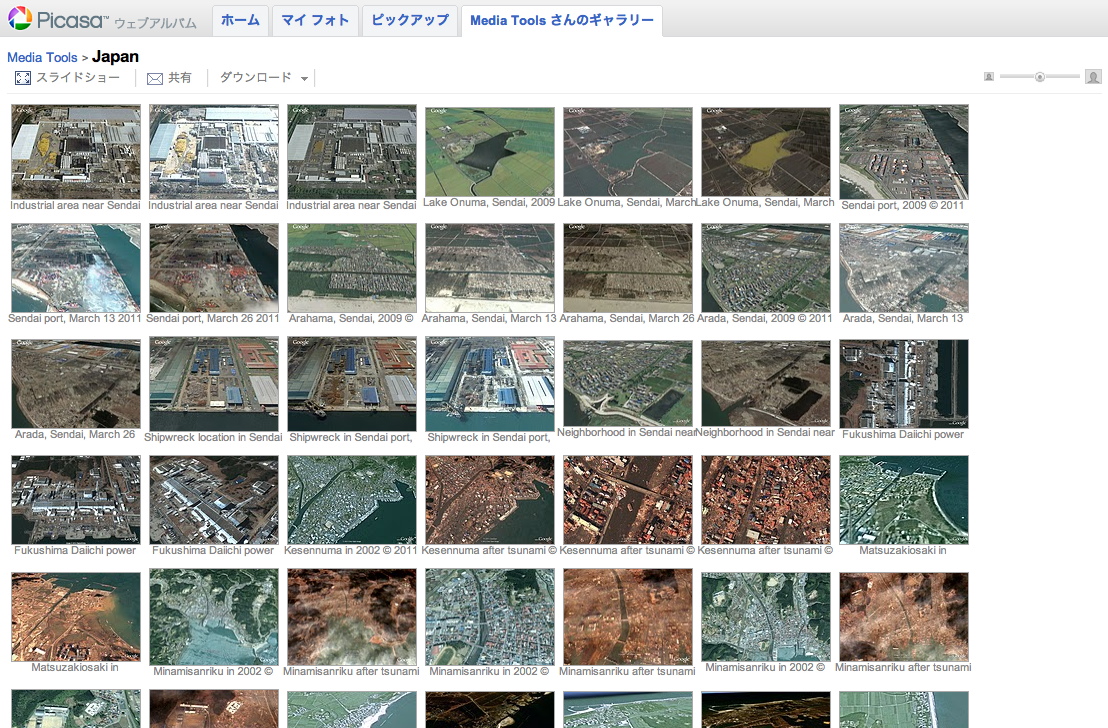Open the Kesennuma in 2002 thumbnail
Screen dimensions: 1108x728
[x=352, y=500]
